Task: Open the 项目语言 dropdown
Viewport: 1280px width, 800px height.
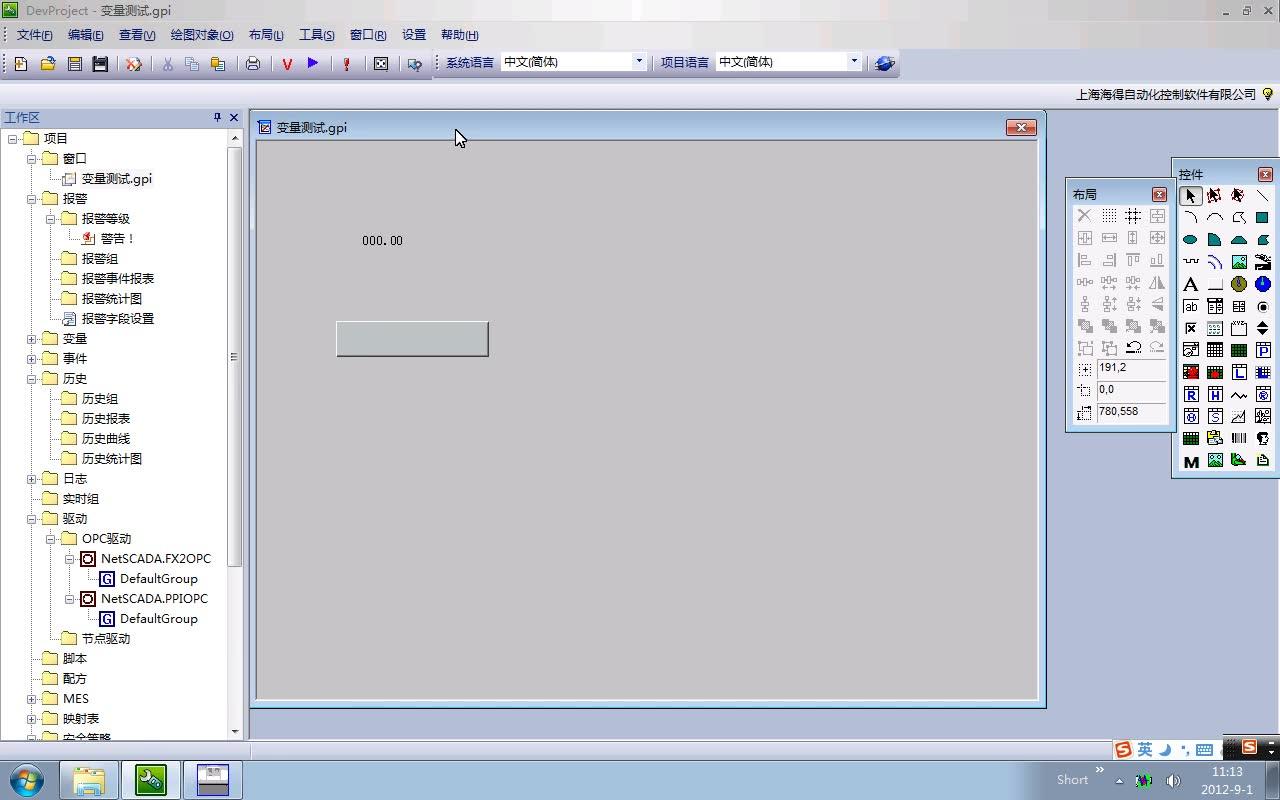Action: 852,61
